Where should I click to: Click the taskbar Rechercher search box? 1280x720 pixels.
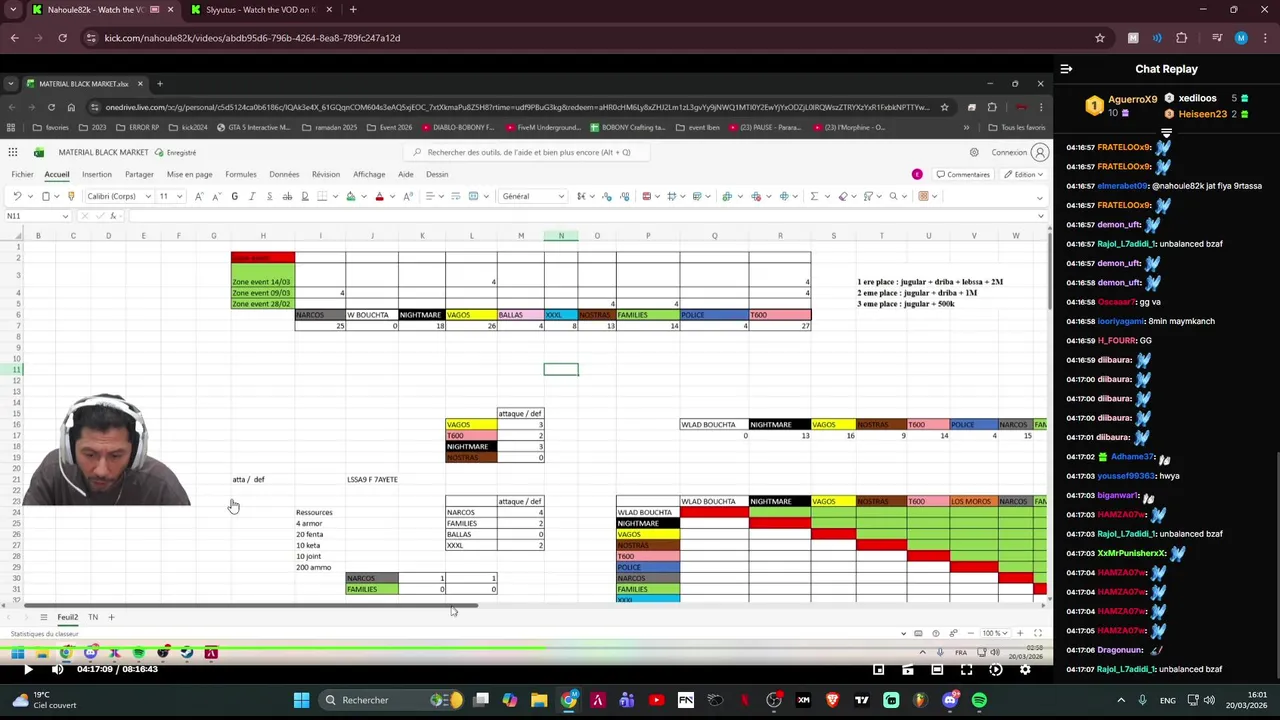pos(392,700)
